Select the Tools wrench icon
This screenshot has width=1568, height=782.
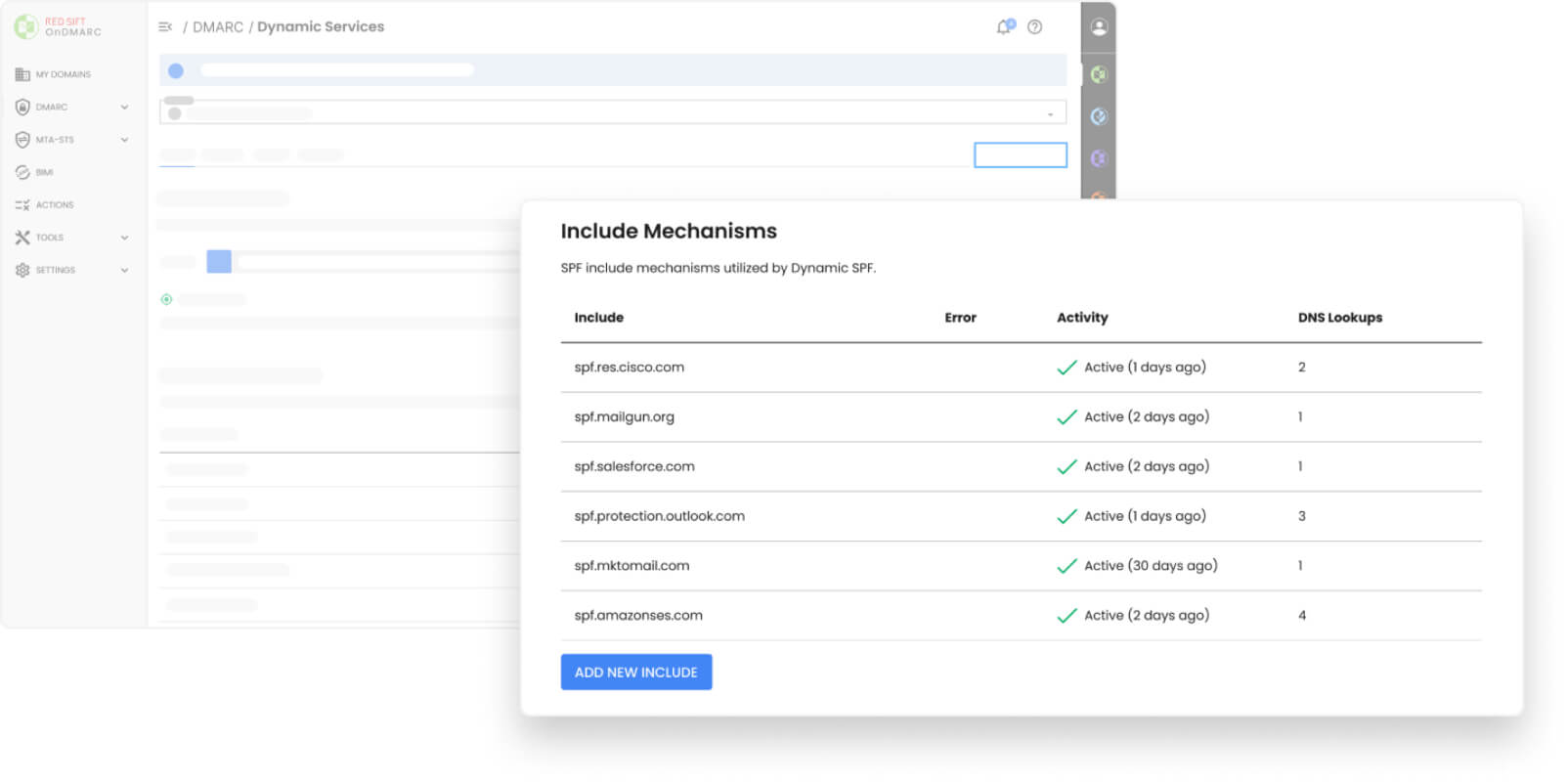(x=22, y=238)
